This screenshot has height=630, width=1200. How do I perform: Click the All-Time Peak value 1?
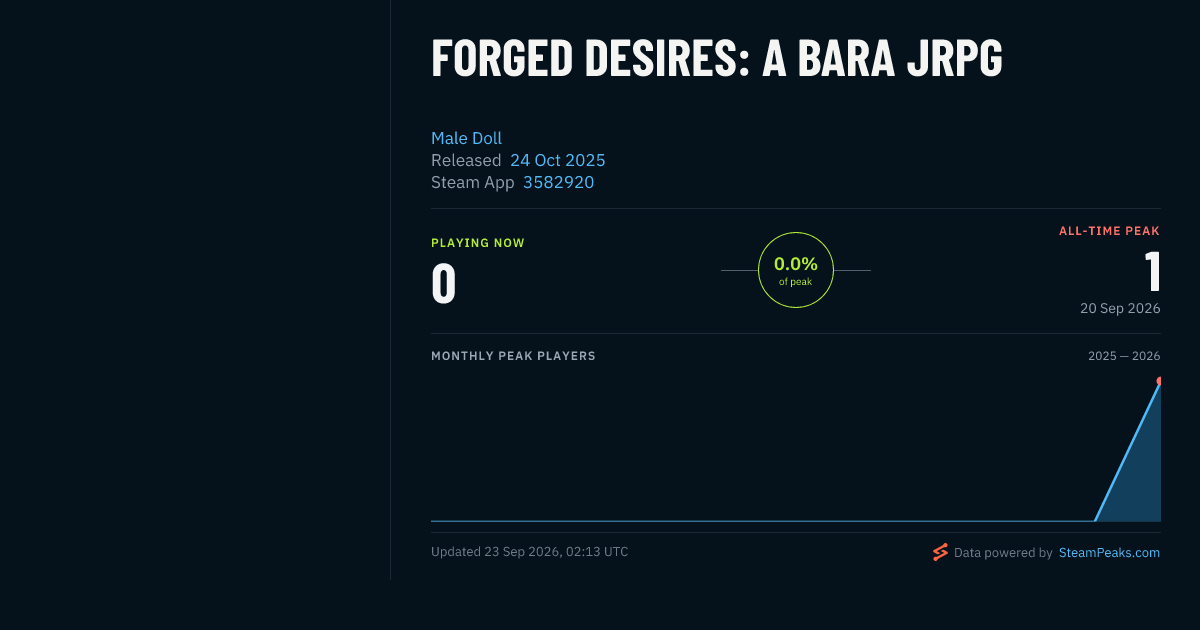[x=1152, y=271]
